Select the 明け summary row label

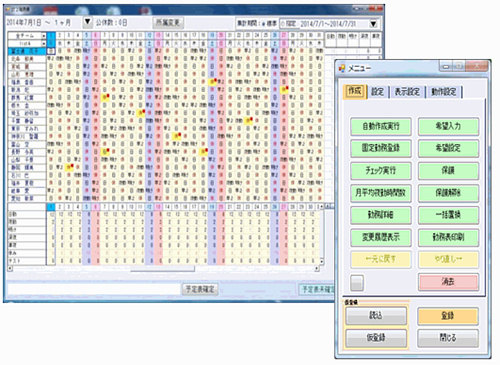click(x=27, y=230)
